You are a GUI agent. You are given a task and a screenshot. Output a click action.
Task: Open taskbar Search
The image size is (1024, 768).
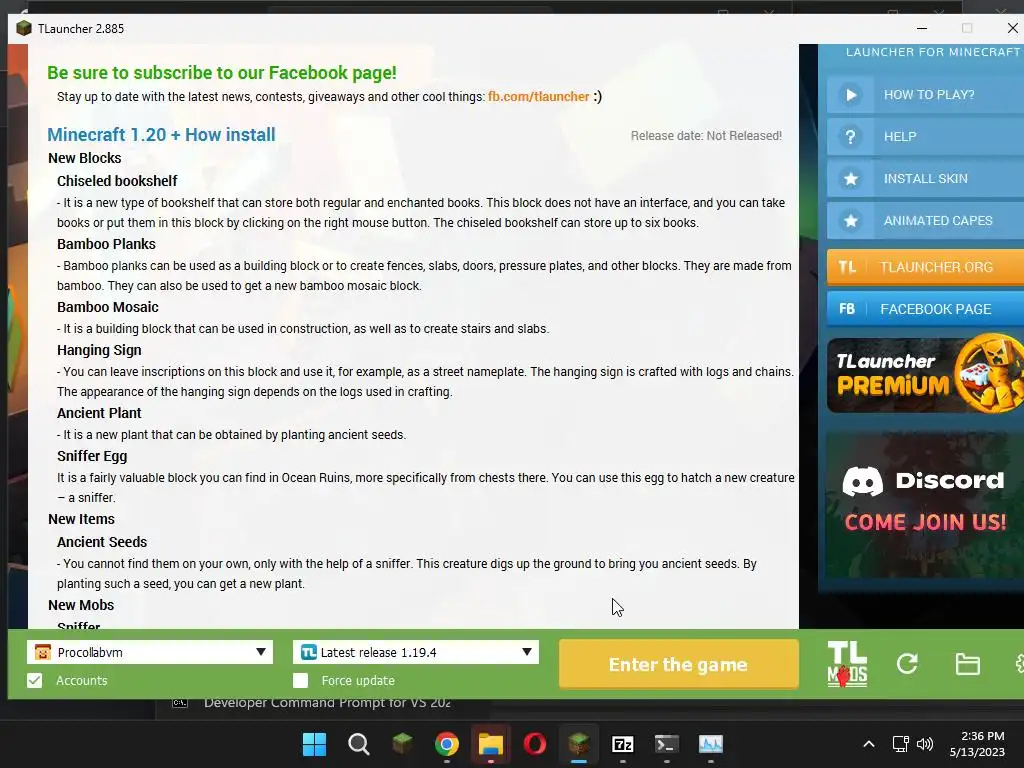coord(359,744)
